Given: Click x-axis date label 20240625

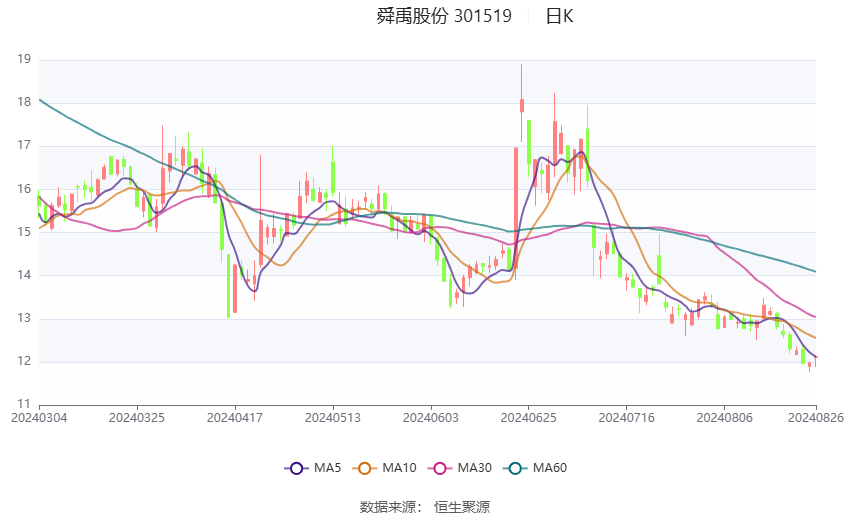Looking at the screenshot, I should coord(528,418).
